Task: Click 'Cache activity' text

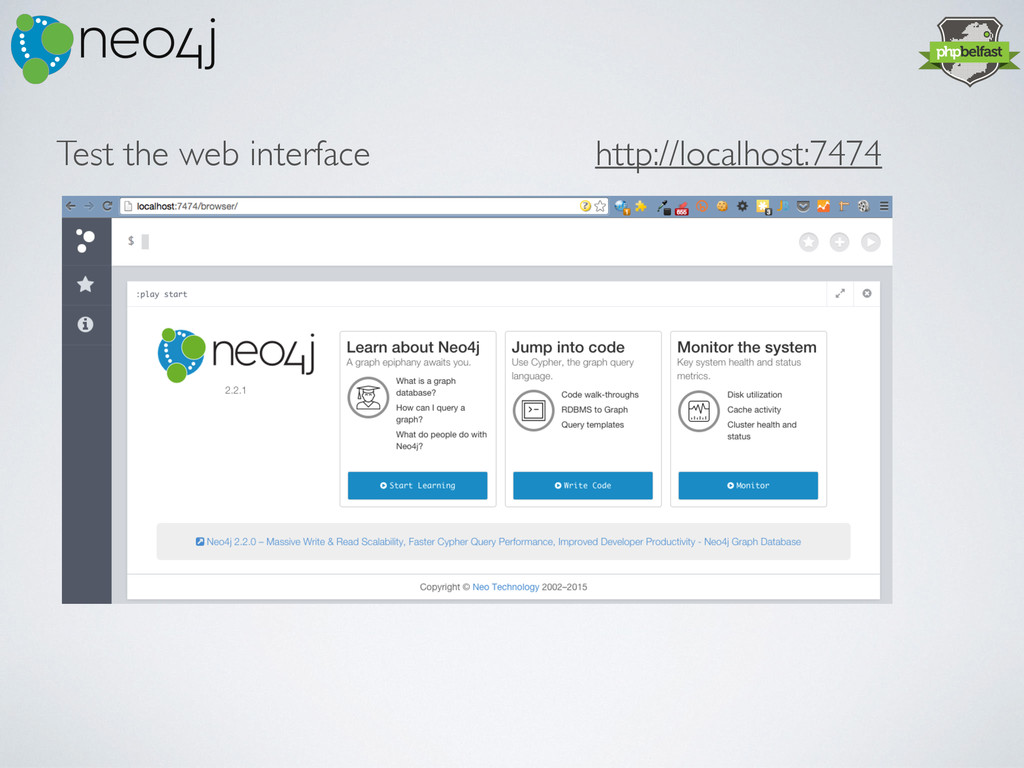Action: click(754, 409)
